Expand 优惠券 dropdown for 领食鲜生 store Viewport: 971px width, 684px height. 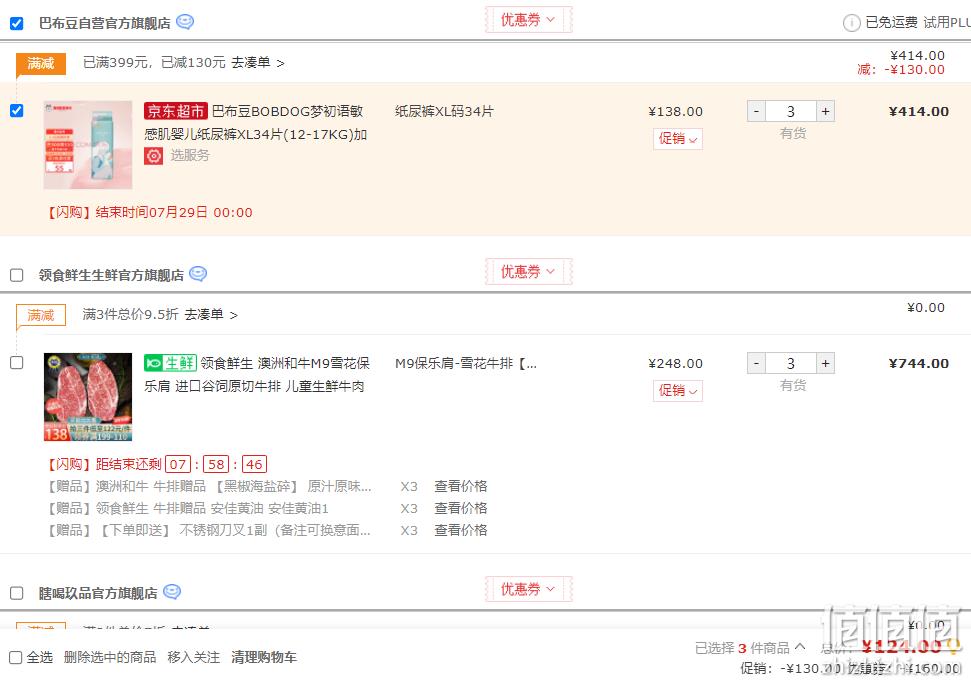[528, 272]
